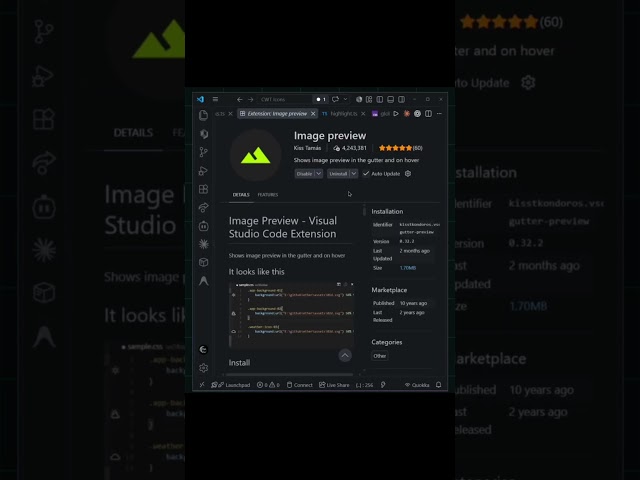Toggle the secondary side bar

[402, 99]
